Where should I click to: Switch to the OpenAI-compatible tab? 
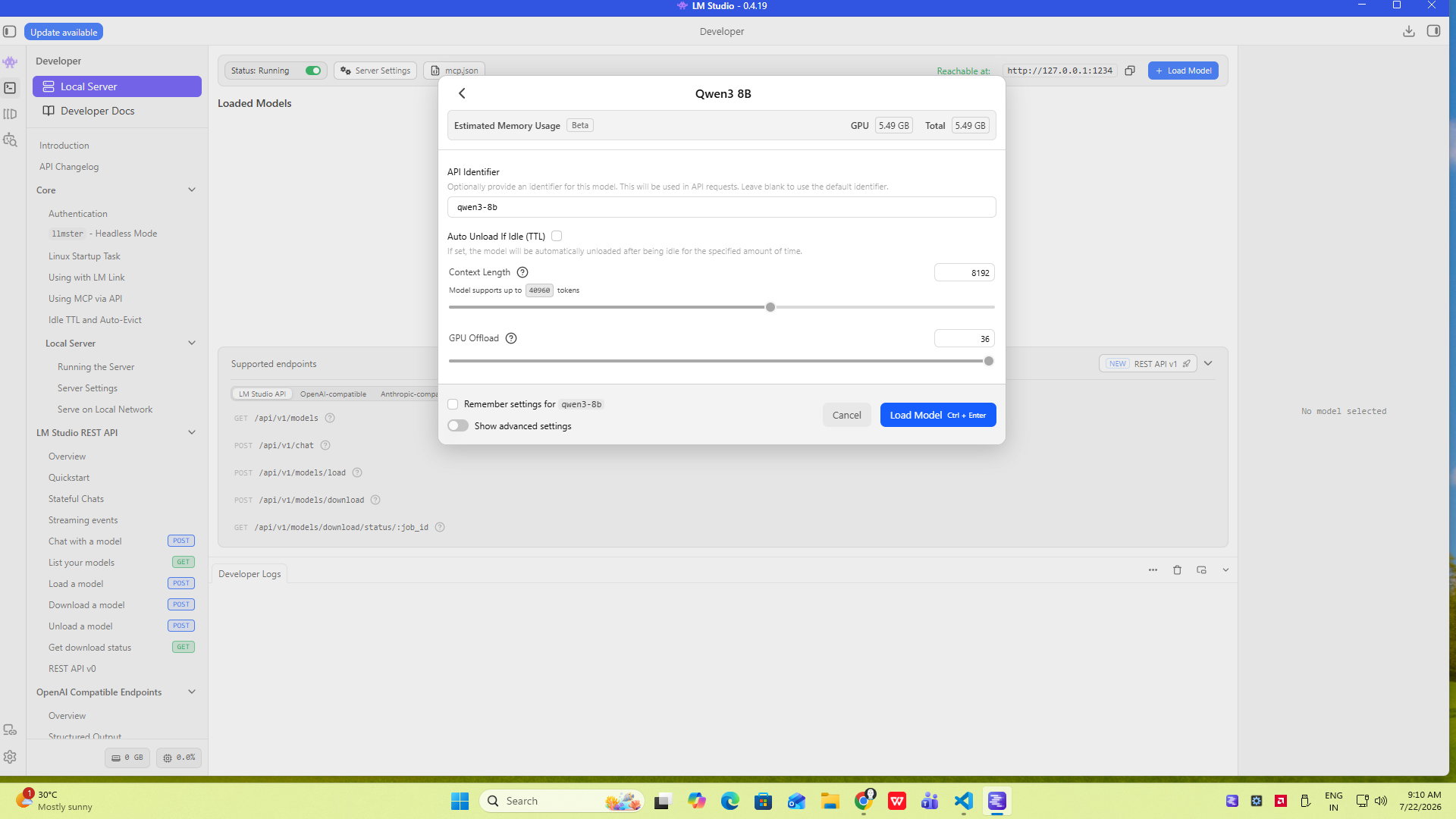[x=333, y=394]
